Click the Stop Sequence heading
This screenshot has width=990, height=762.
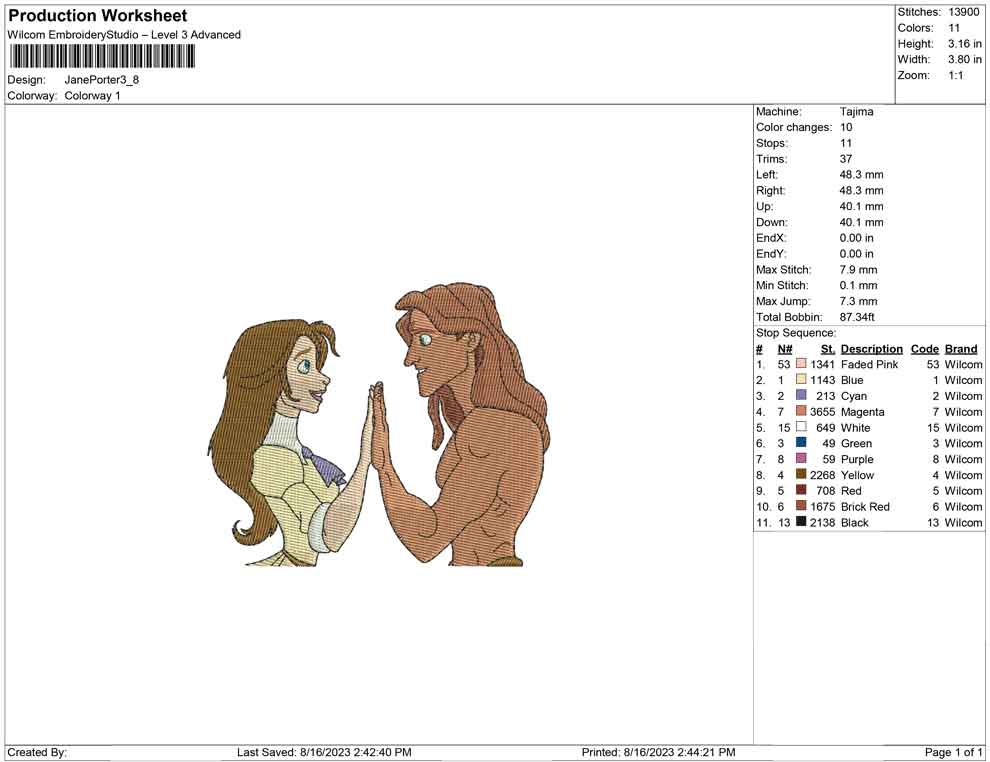click(x=796, y=333)
